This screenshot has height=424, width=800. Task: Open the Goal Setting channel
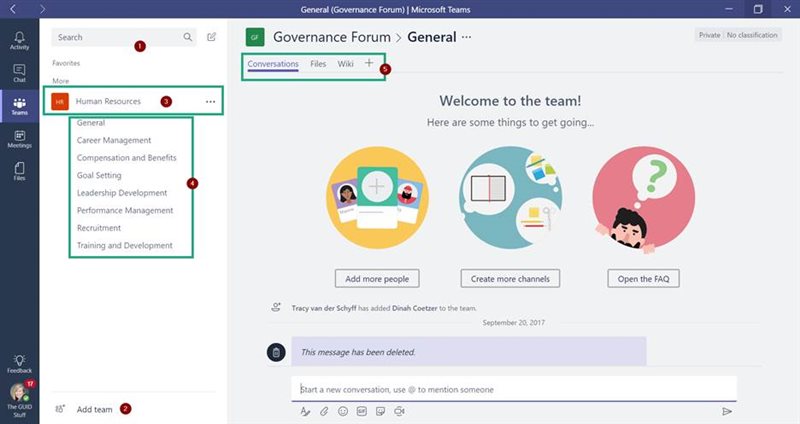click(99, 176)
